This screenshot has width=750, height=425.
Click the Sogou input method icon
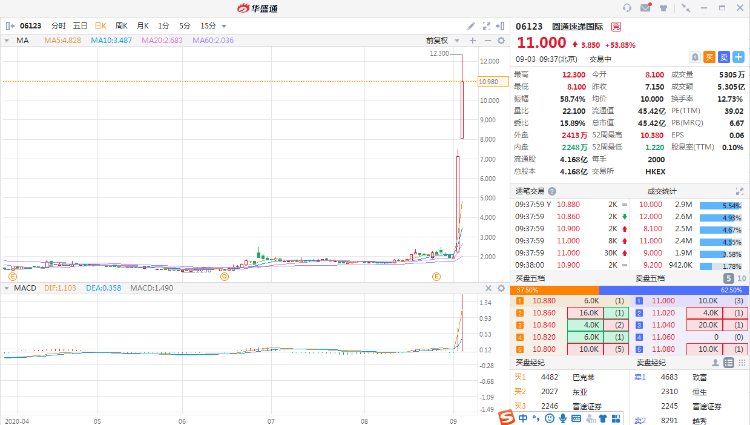click(x=507, y=417)
